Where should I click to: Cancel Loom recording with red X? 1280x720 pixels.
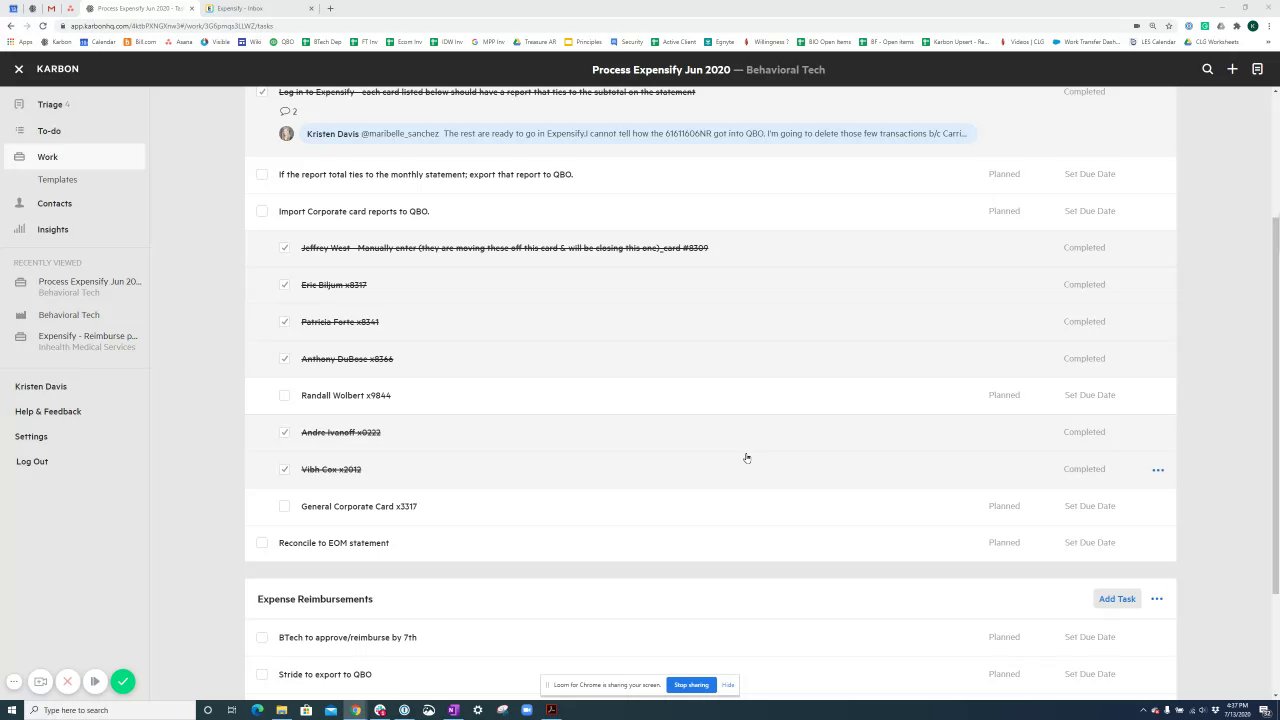coord(68,682)
